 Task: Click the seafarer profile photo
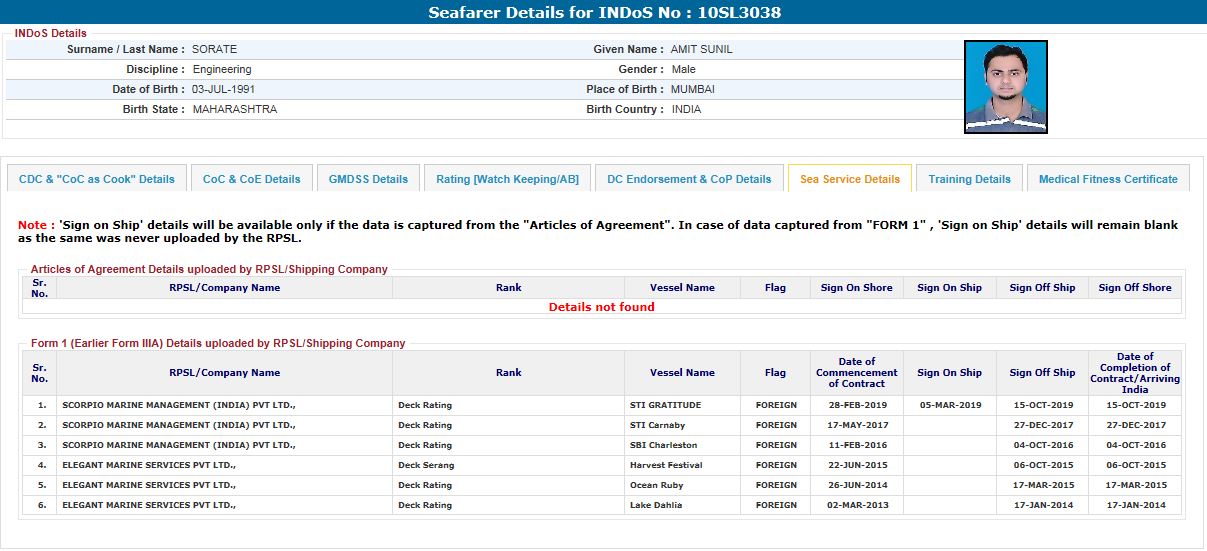1005,87
